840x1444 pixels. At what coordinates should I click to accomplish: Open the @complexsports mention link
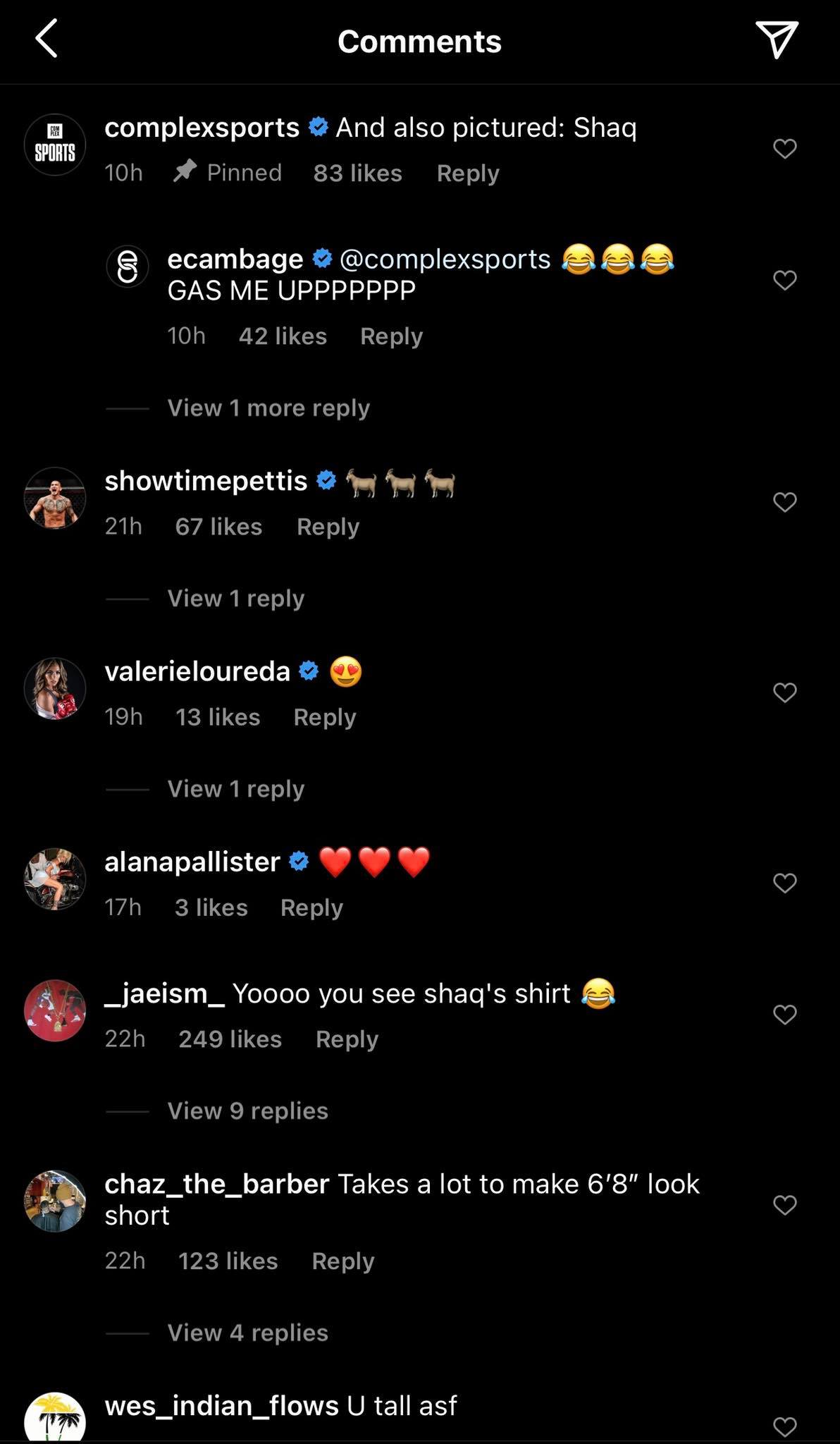coord(445,259)
